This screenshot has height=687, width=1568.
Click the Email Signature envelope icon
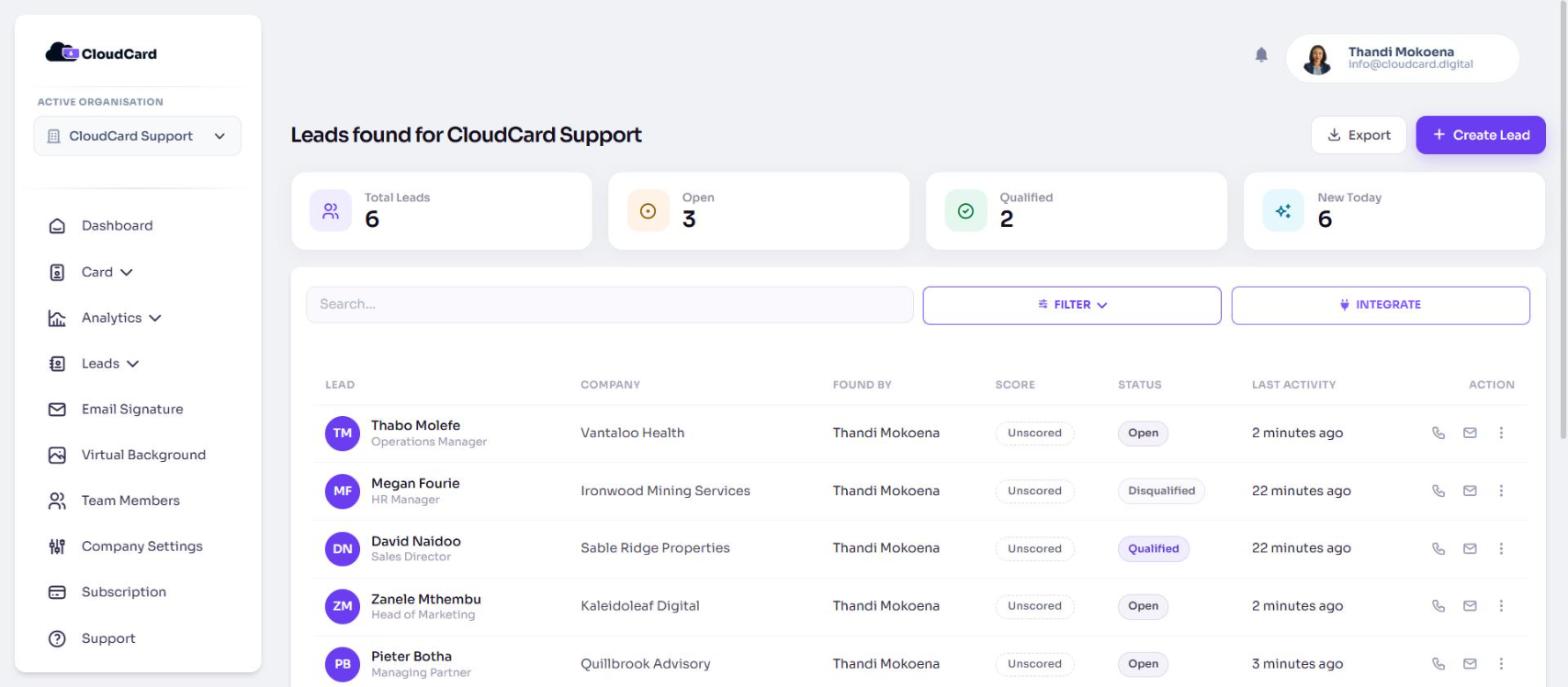(x=57, y=409)
